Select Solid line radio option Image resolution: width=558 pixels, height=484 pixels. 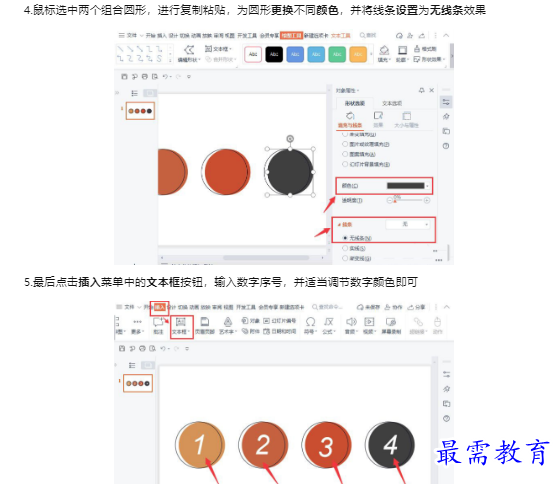point(344,248)
